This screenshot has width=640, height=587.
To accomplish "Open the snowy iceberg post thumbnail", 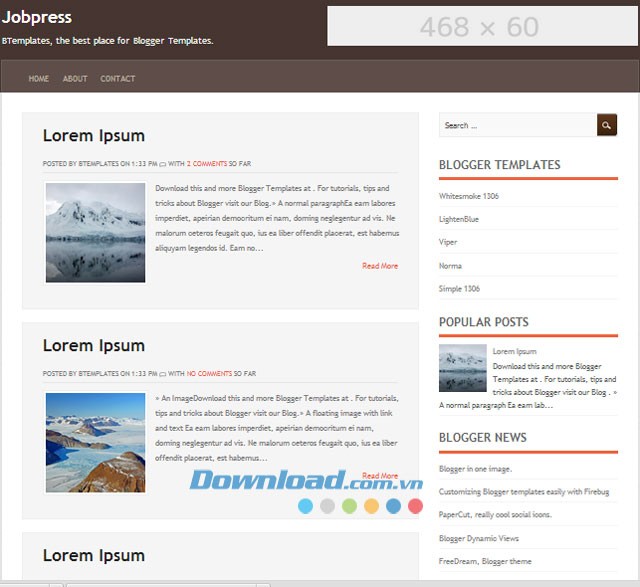I will [x=96, y=232].
